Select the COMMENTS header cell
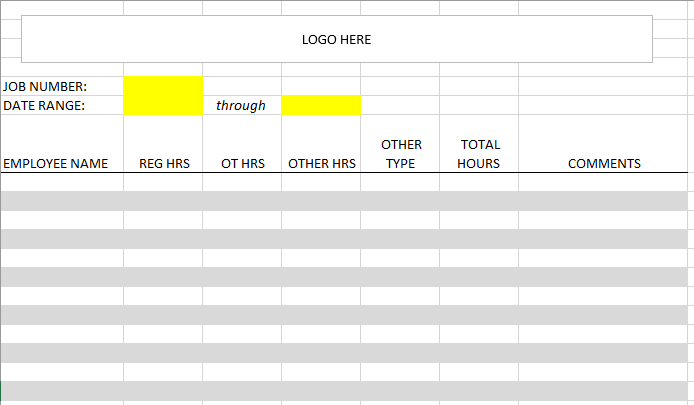This screenshot has height=405, width=694. (x=604, y=163)
